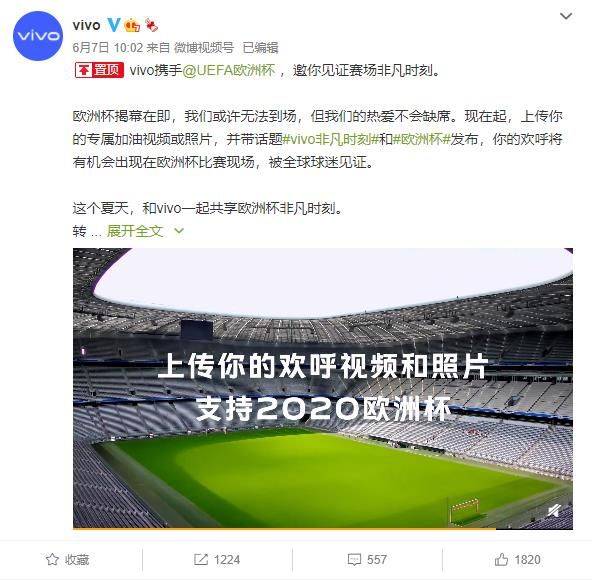Toggle video mute speaker icon
This screenshot has height=580, width=592.
point(554,512)
